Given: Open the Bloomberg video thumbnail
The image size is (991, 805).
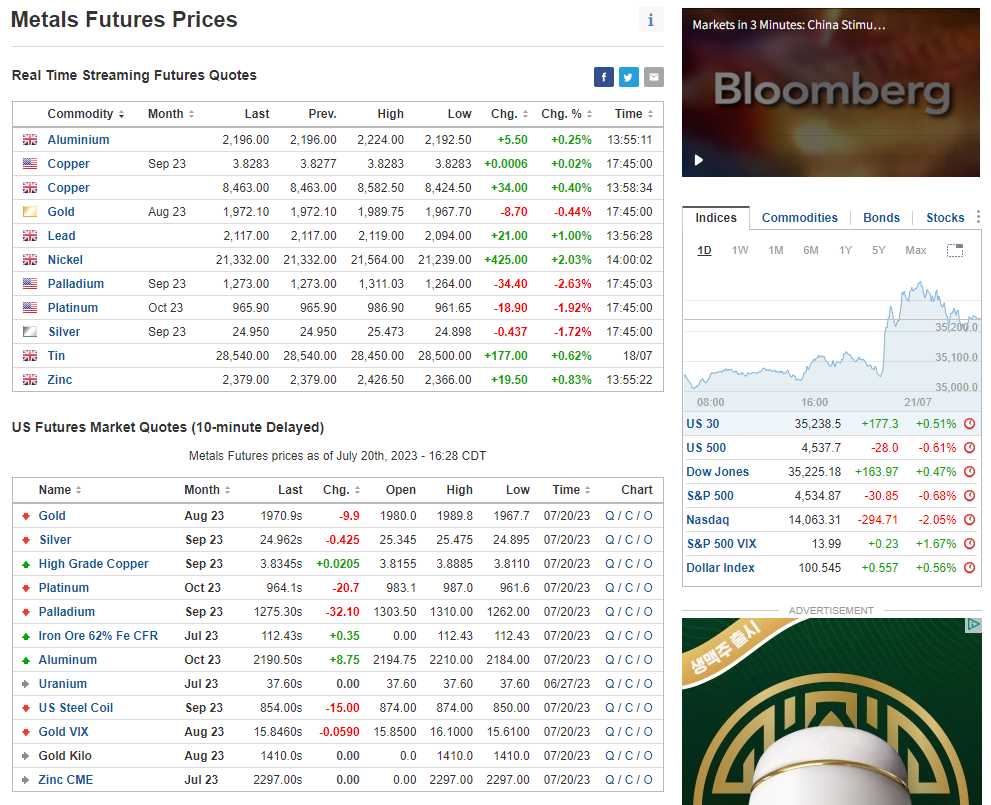Looking at the screenshot, I should click(x=830, y=92).
